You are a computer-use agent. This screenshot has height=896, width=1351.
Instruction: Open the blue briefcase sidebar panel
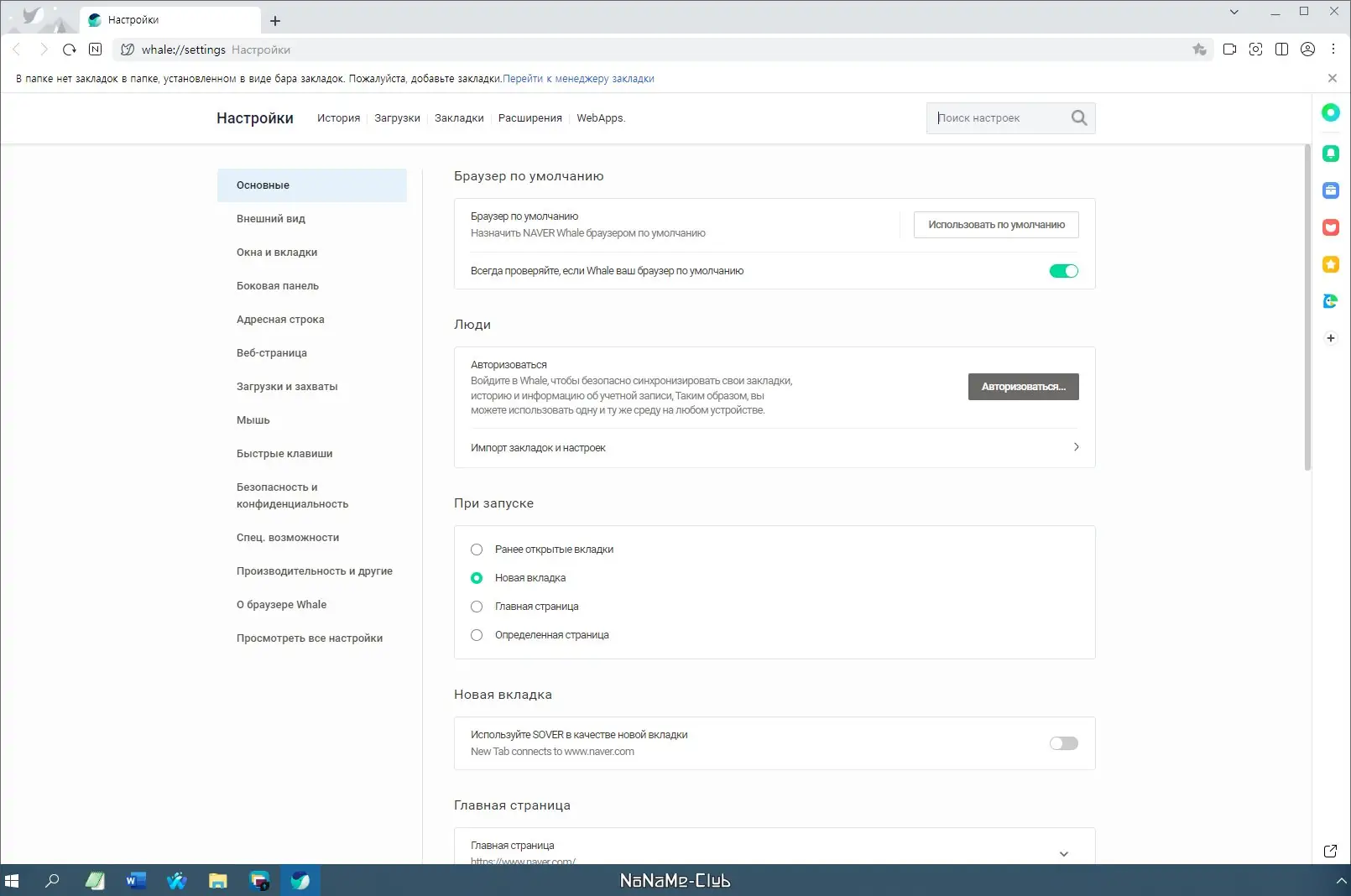tap(1330, 190)
